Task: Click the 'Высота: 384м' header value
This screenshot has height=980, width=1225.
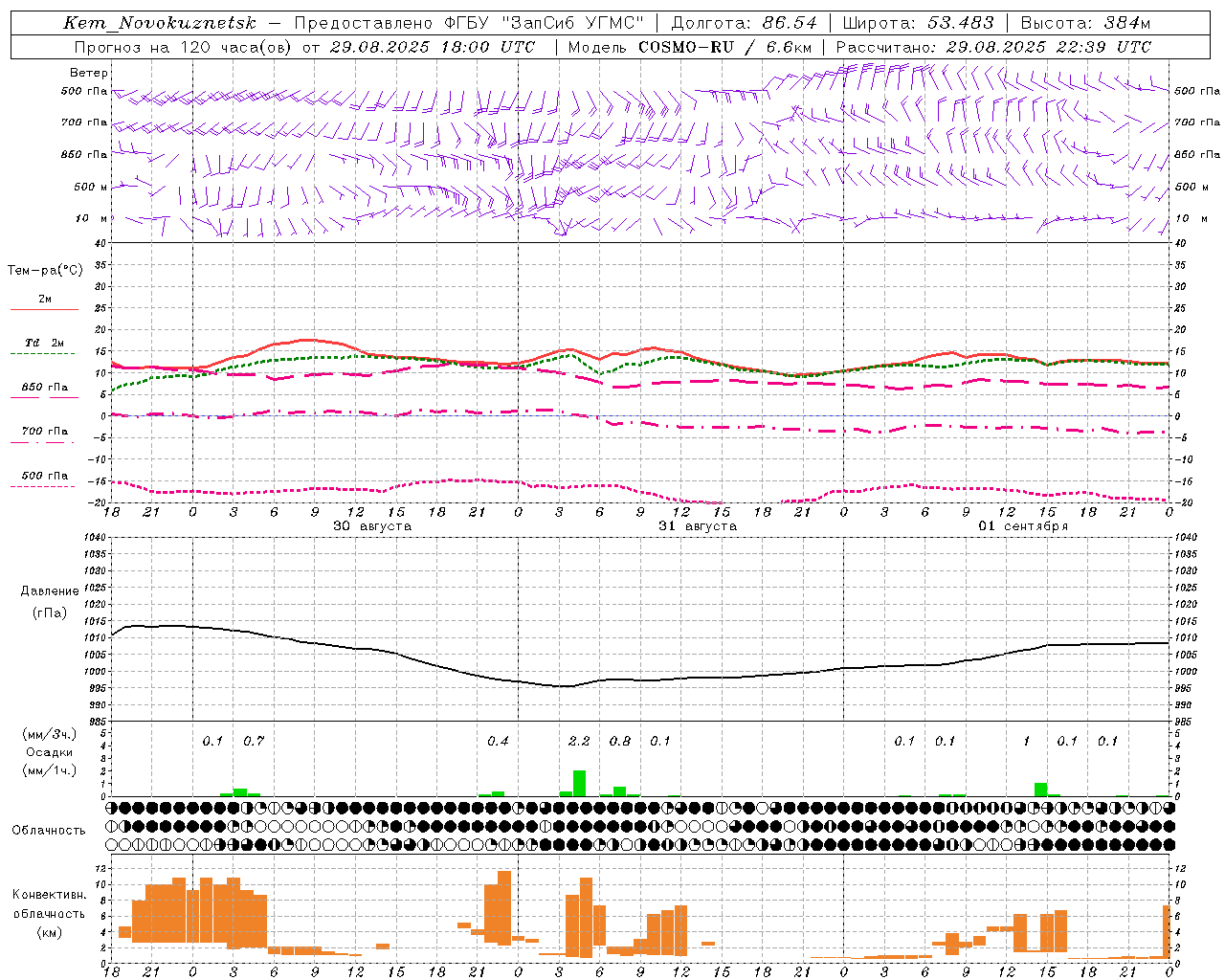Action: click(1085, 23)
